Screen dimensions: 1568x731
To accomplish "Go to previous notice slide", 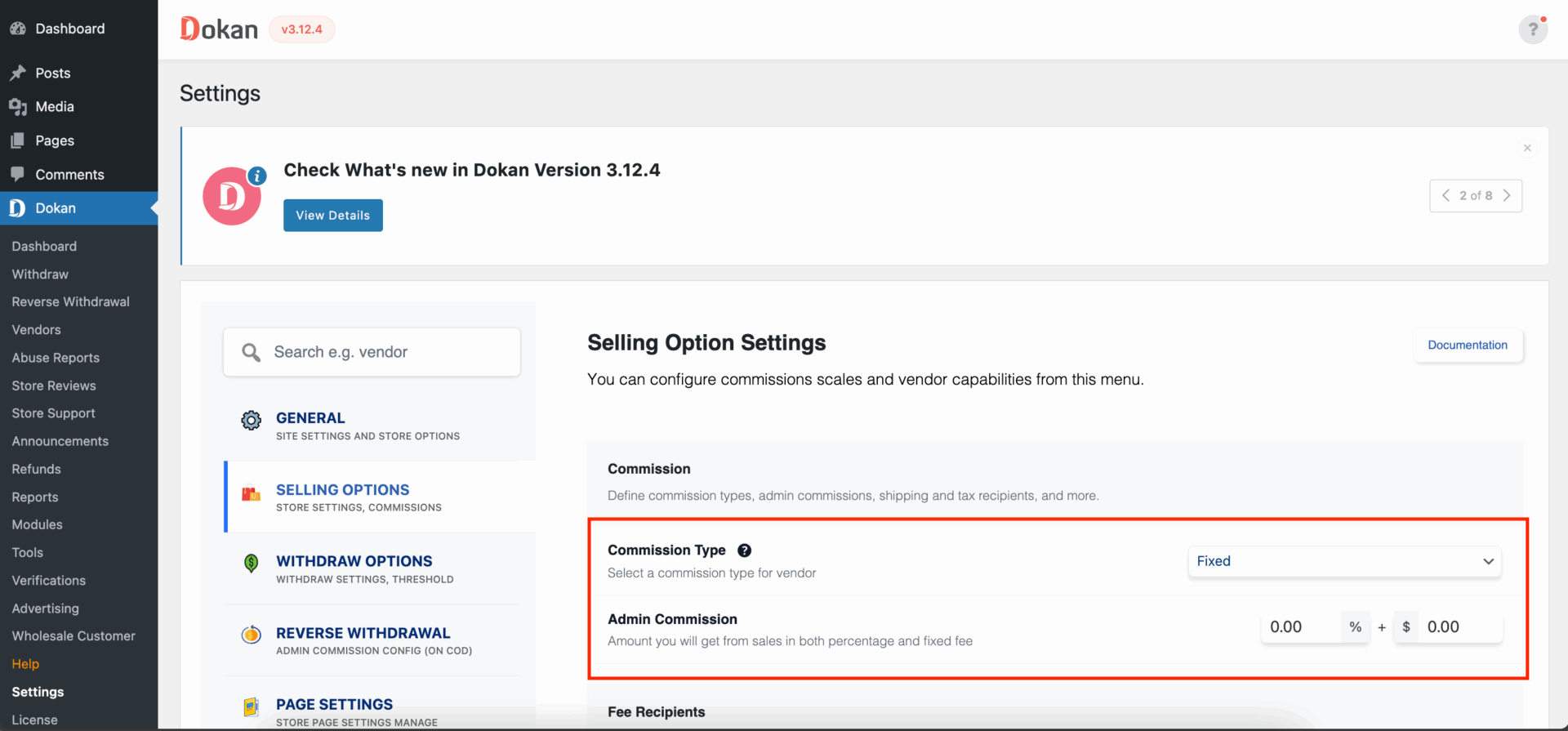I will click(1445, 196).
